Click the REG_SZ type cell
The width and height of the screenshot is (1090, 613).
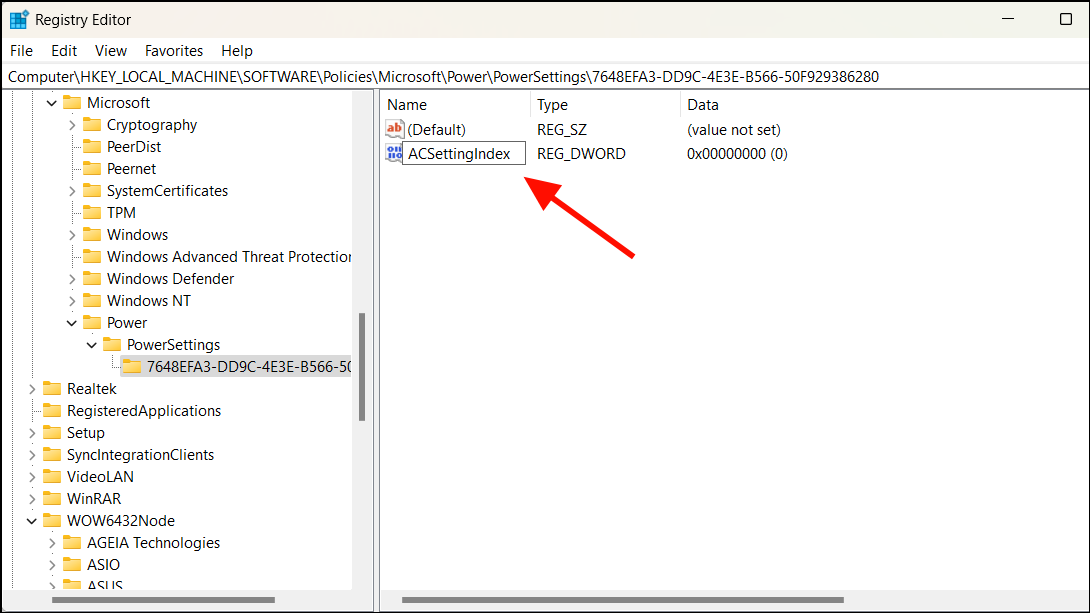point(562,130)
